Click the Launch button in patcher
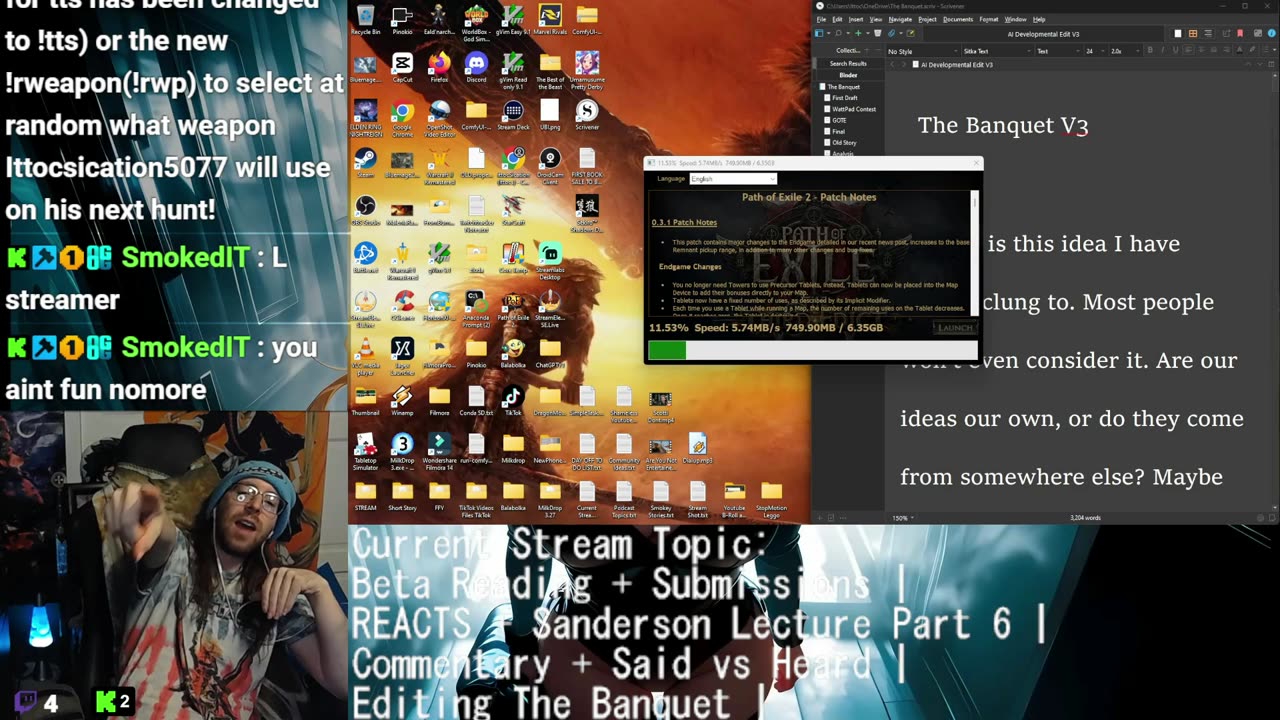 click(954, 328)
